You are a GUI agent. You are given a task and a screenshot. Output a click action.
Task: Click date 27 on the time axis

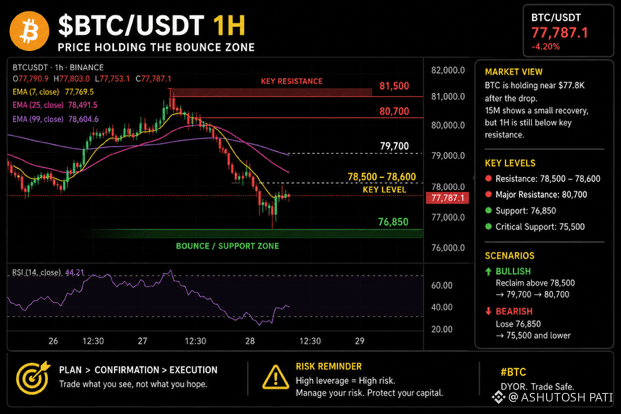coord(142,341)
